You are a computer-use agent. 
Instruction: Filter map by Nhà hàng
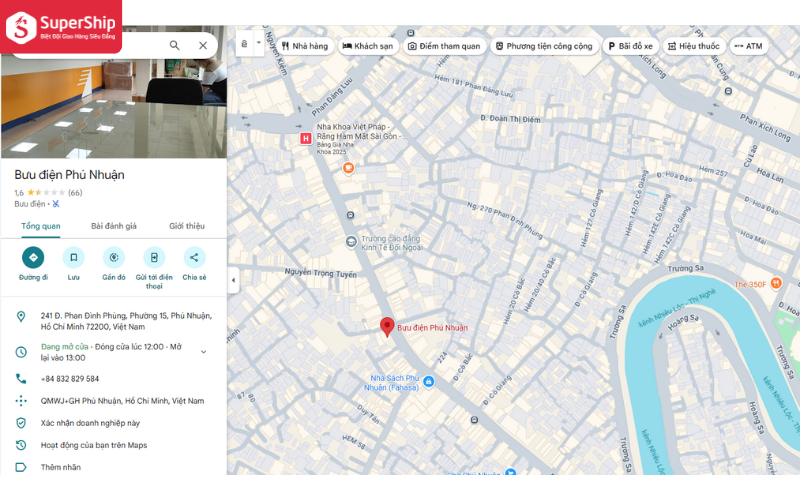[x=305, y=46]
